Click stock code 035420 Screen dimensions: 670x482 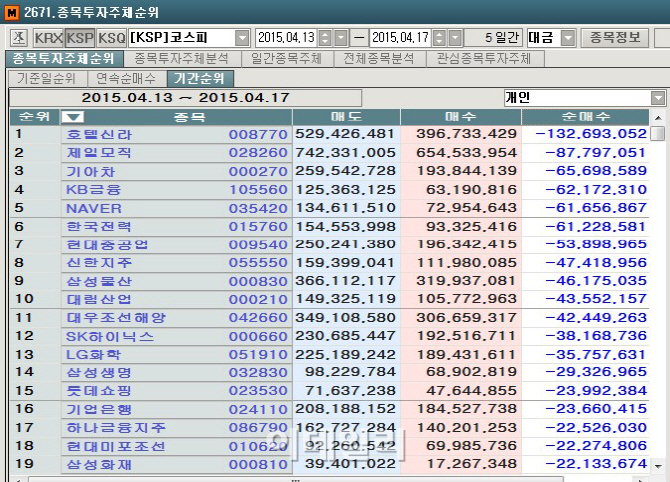coord(258,208)
